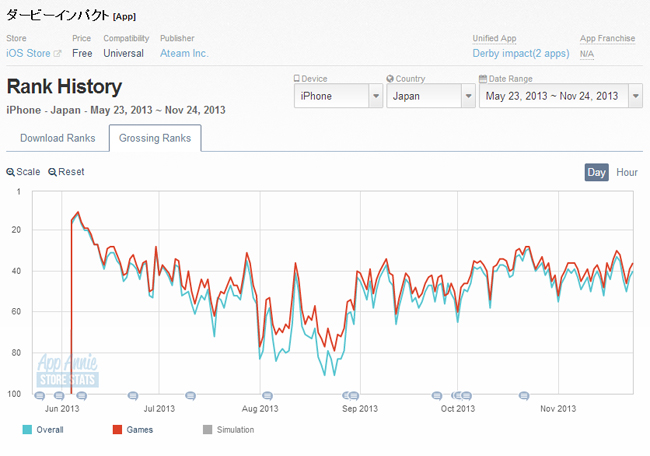Click the App Franchise label
The image size is (650, 456).
[x=607, y=38]
